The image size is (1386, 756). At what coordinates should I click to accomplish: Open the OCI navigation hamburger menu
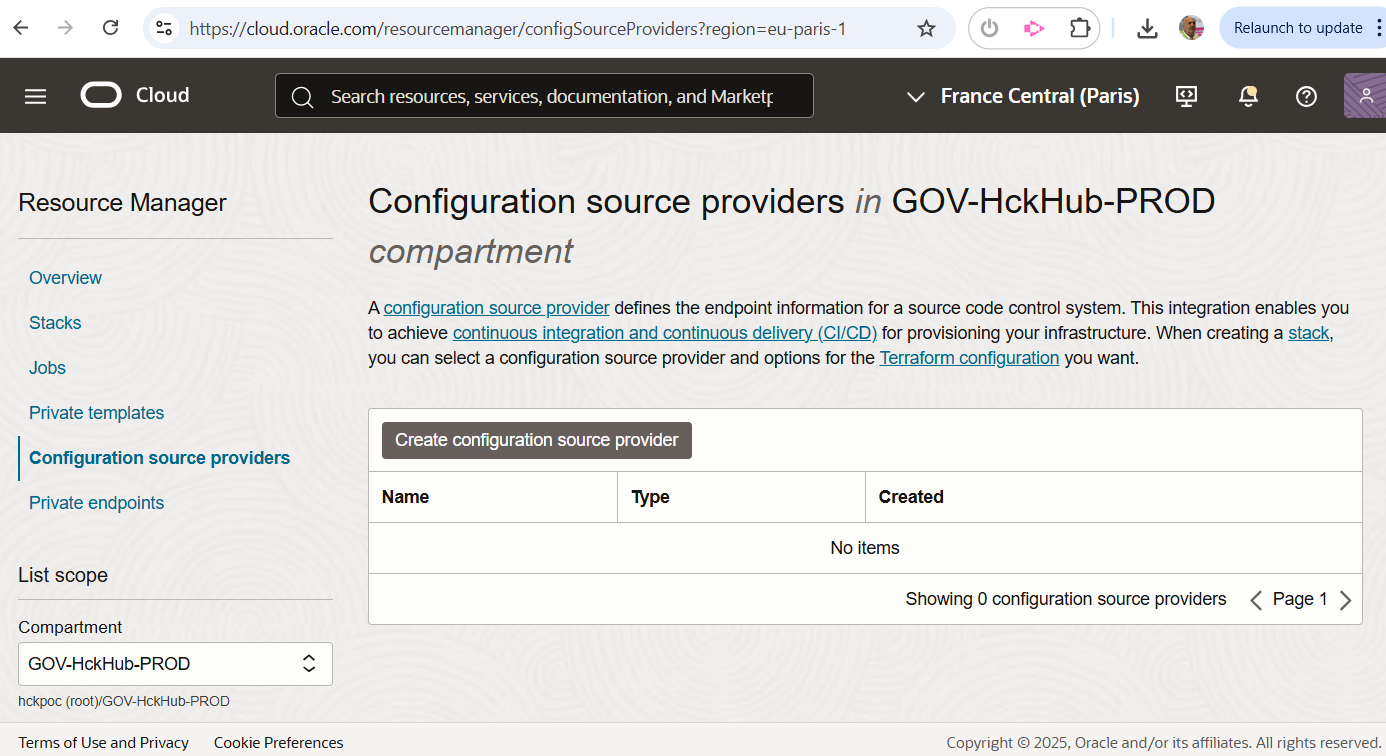coord(35,95)
